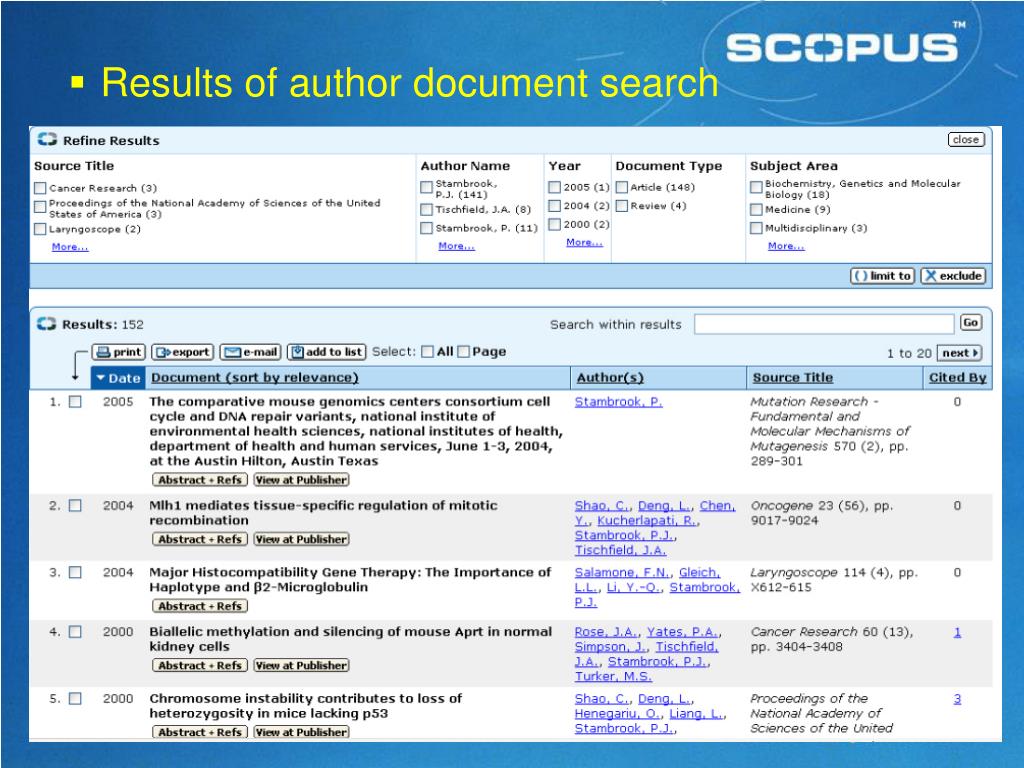Check Biochemistry, Genetics and Molecular Biology
The height and width of the screenshot is (768, 1024).
[756, 188]
